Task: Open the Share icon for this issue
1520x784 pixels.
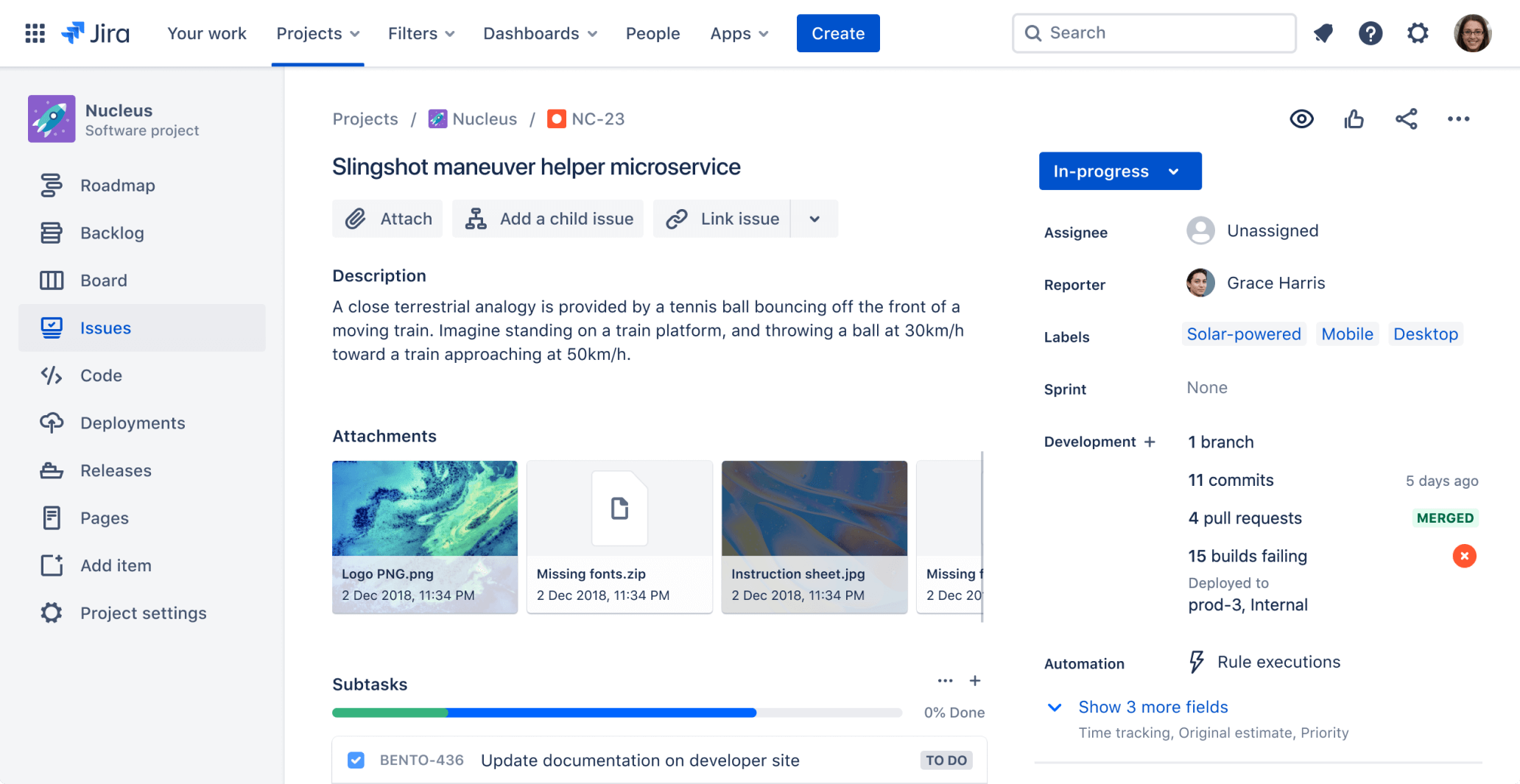Action: point(1407,119)
